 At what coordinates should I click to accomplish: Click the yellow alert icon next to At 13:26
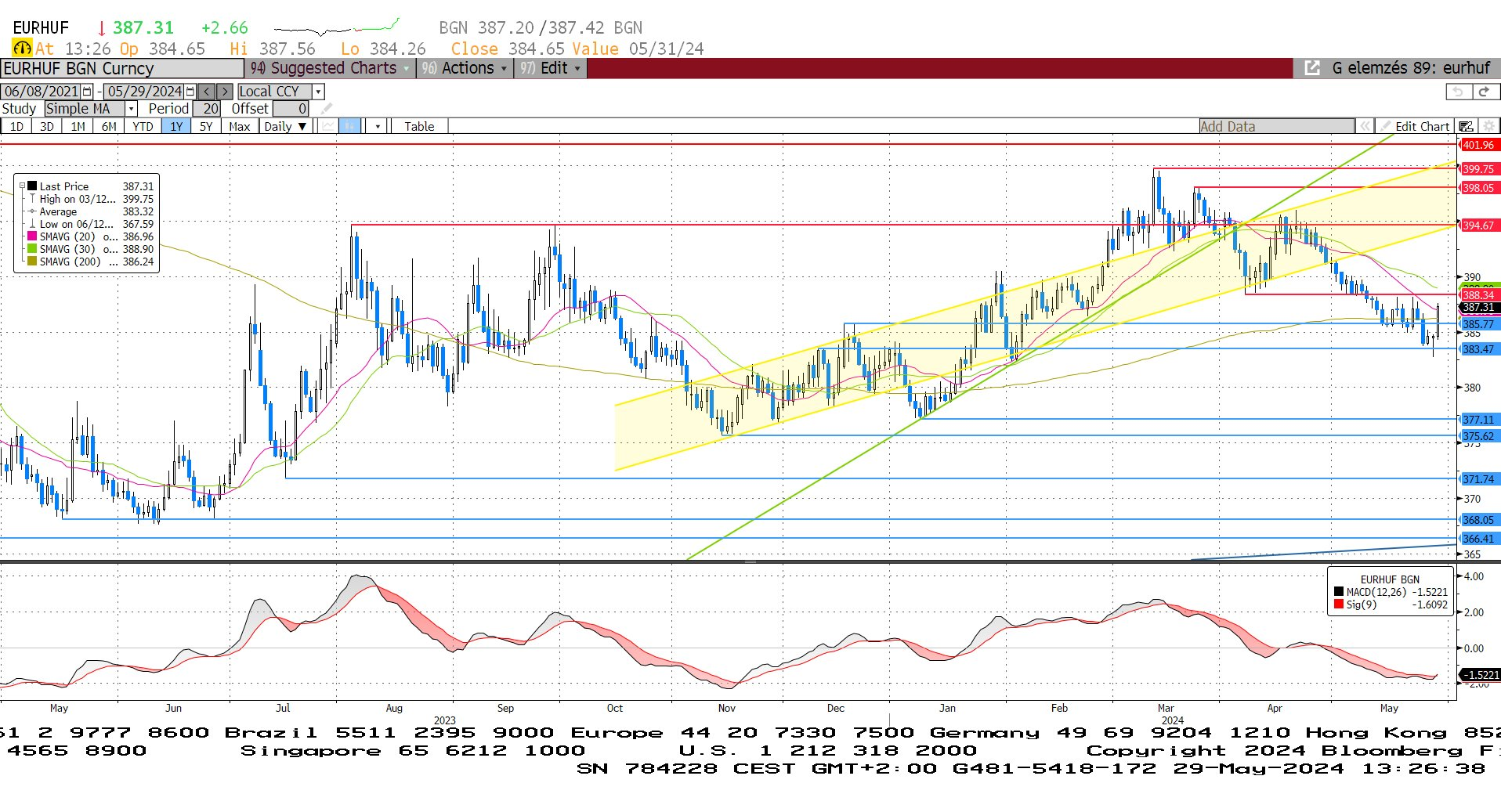click(22, 48)
